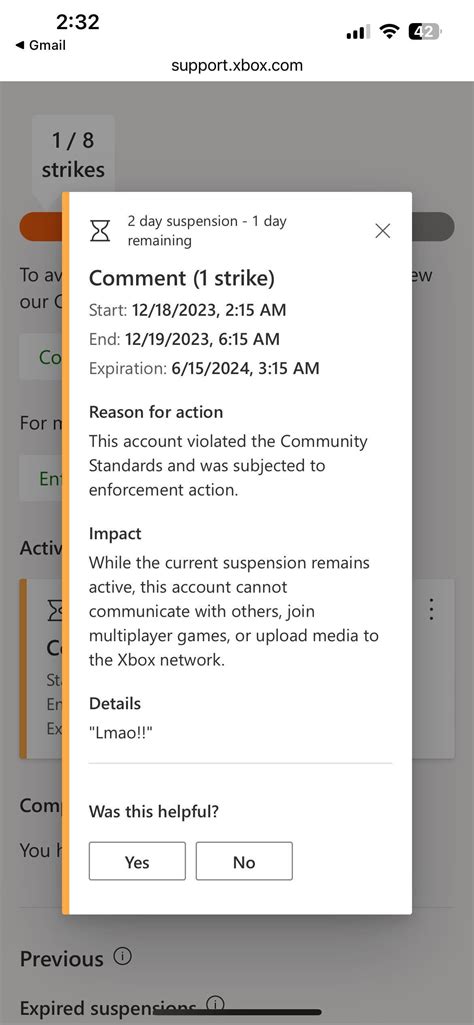The image size is (474, 1025).
Task: Tap the Previous section heading
Action: tap(61, 959)
